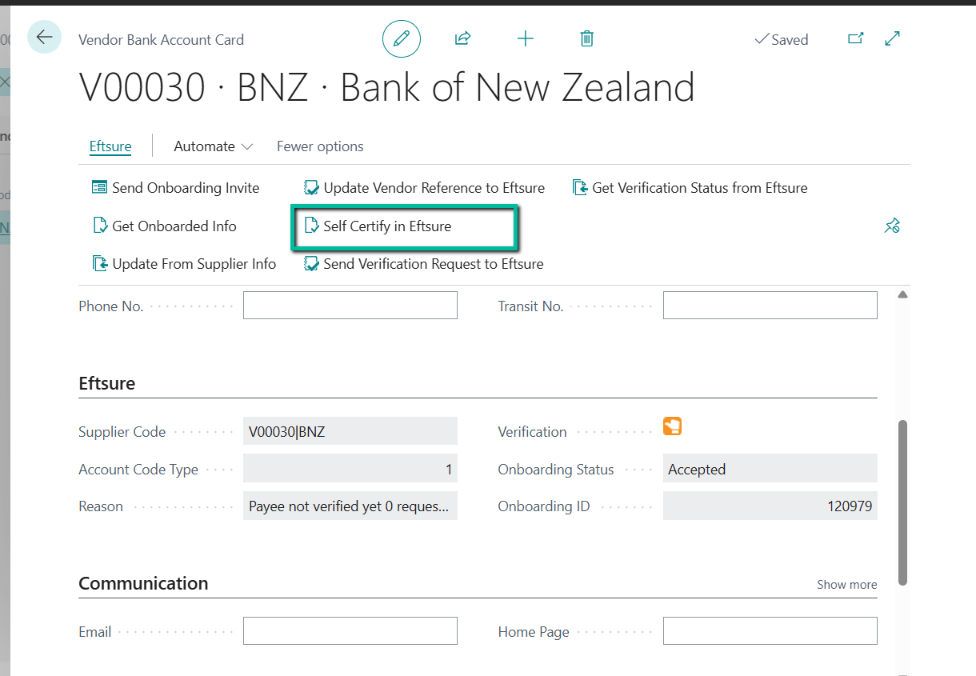Run Get Onboarded Info action
This screenshot has width=976, height=676.
pyautogui.click(x=164, y=226)
